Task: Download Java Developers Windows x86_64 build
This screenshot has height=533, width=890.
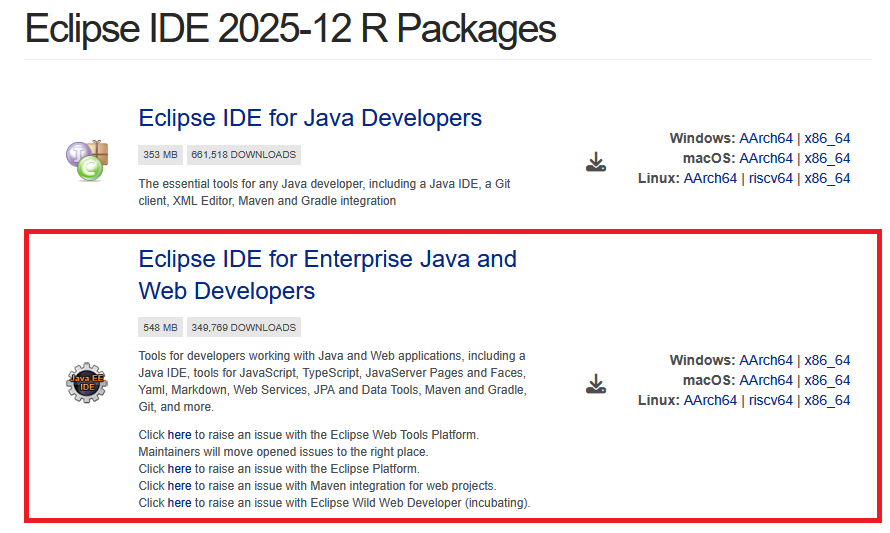Action: coord(827,138)
